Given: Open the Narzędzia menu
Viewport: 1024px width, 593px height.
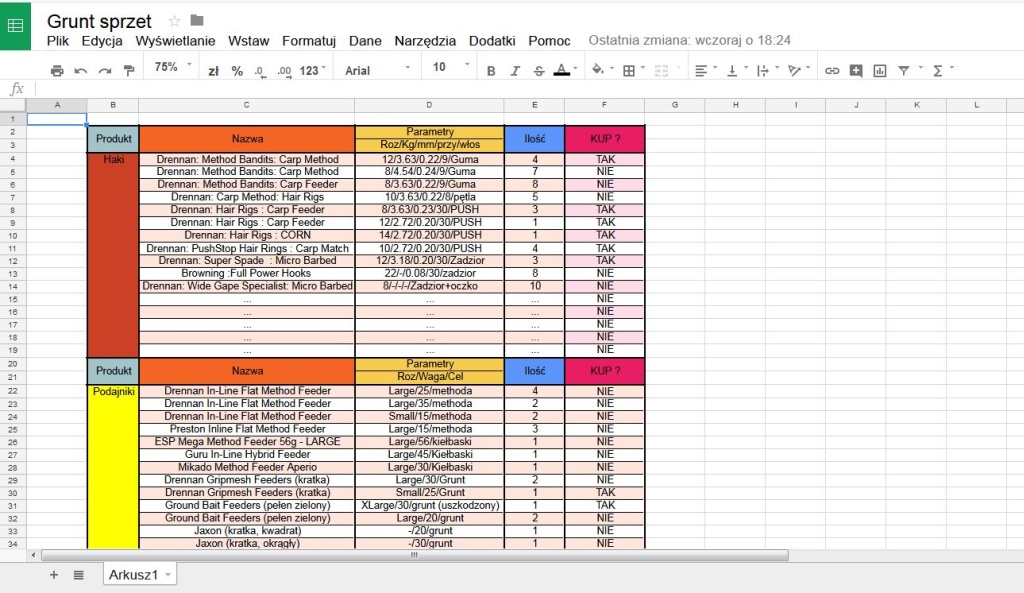Looking at the screenshot, I should (425, 40).
